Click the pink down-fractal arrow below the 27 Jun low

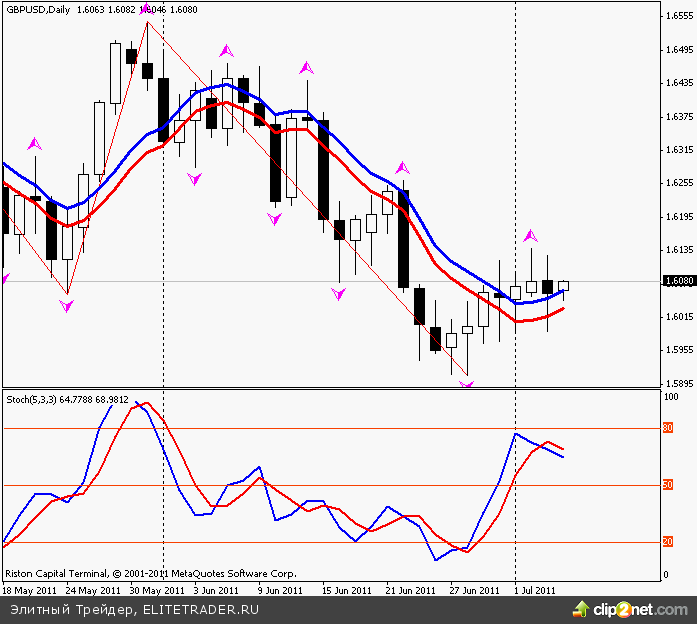click(x=466, y=385)
